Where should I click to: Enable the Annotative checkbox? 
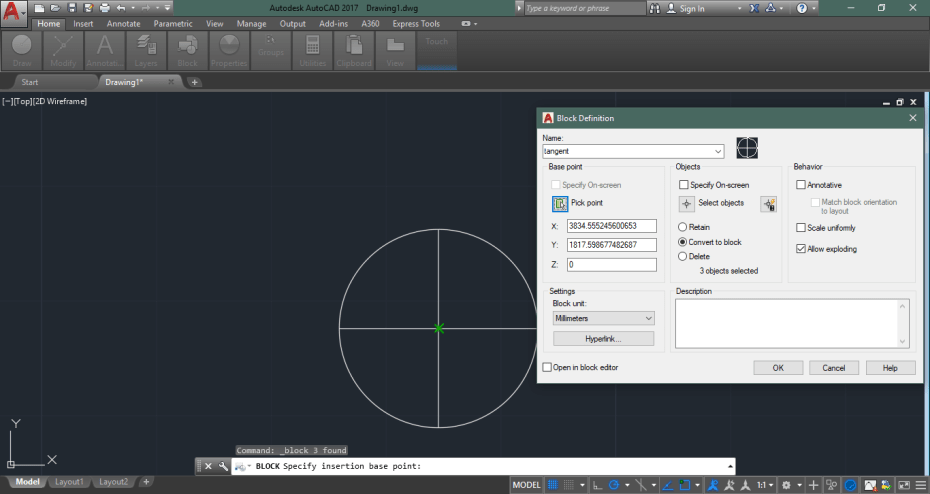801,185
